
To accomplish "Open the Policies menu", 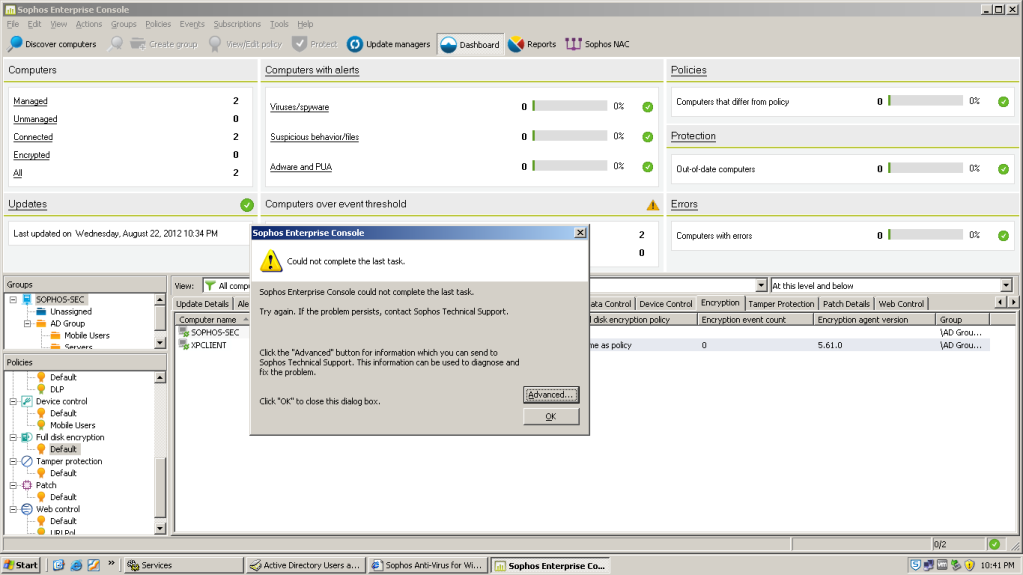I will pos(158,24).
